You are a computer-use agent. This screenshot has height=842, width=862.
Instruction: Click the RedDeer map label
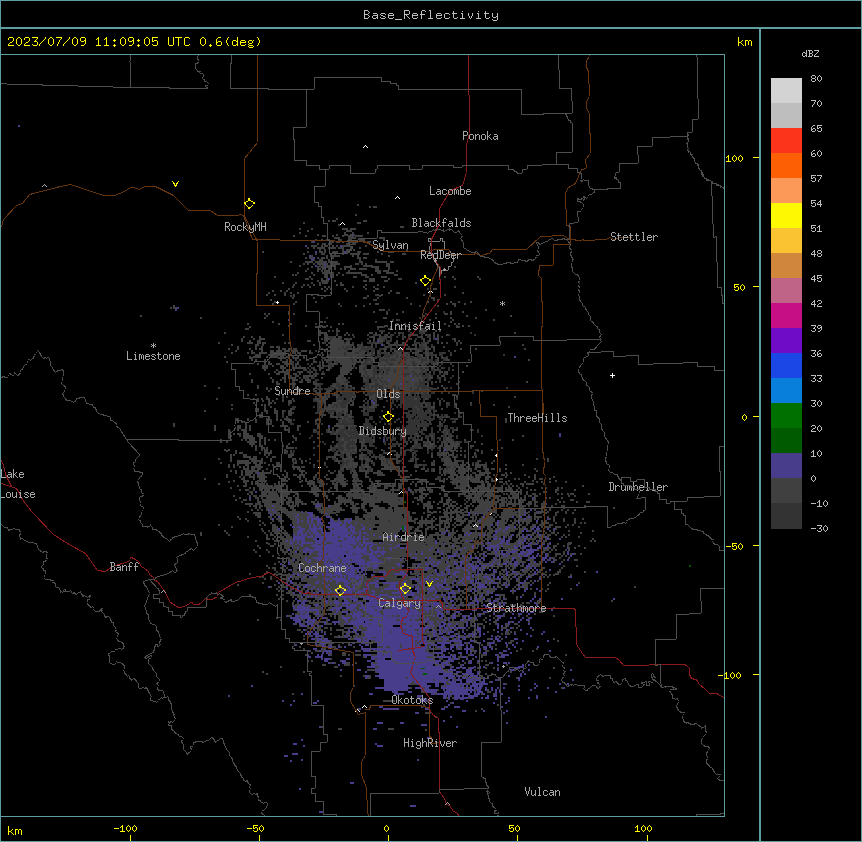(x=440, y=255)
